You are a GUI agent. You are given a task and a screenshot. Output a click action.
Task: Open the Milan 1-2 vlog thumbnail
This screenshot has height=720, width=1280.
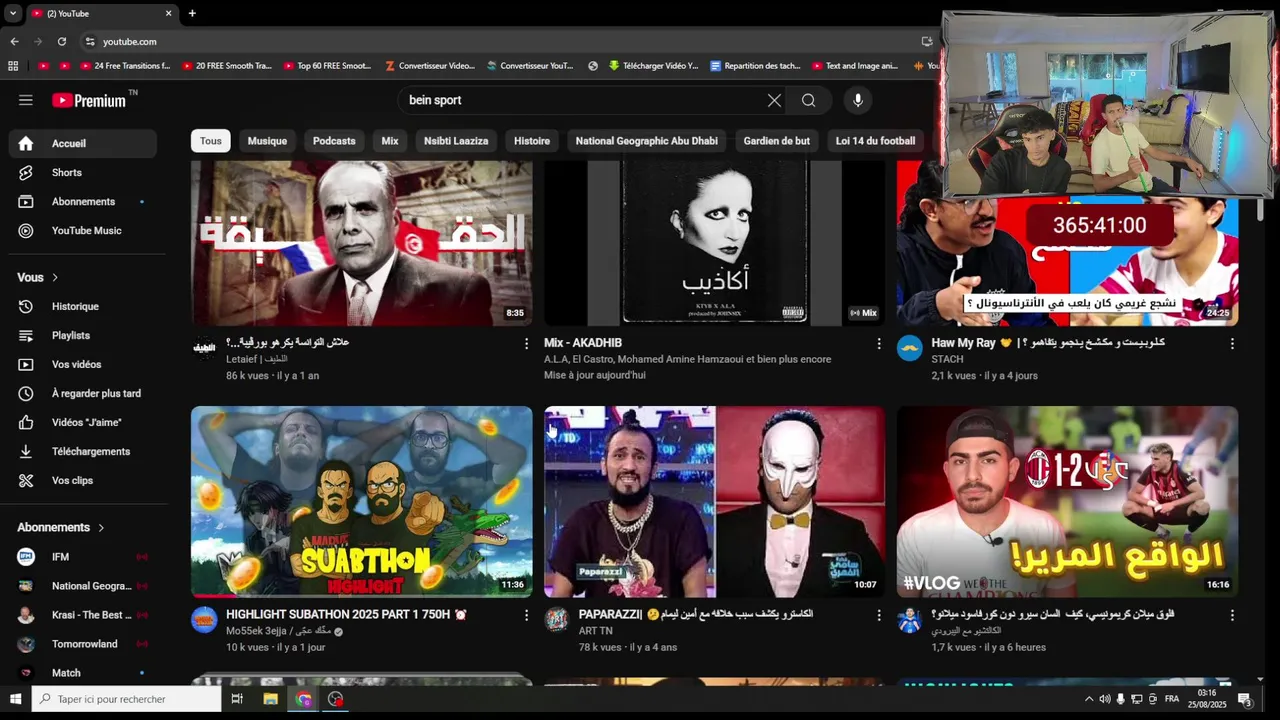tap(1067, 501)
